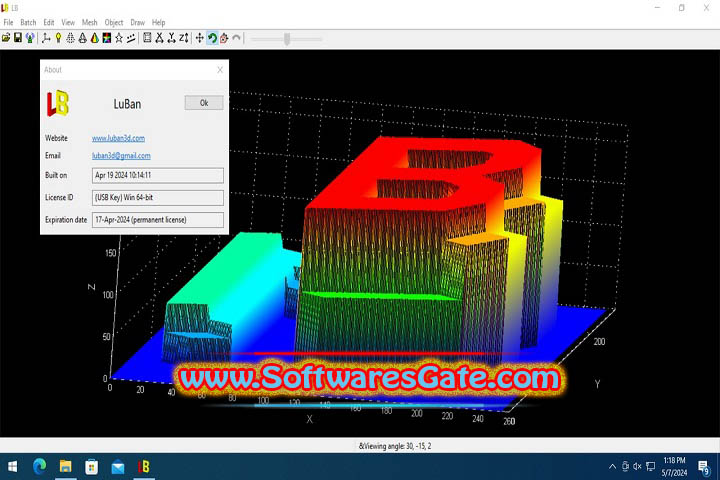Click the Built on date field
This screenshot has width=720, height=480.
tap(158, 175)
